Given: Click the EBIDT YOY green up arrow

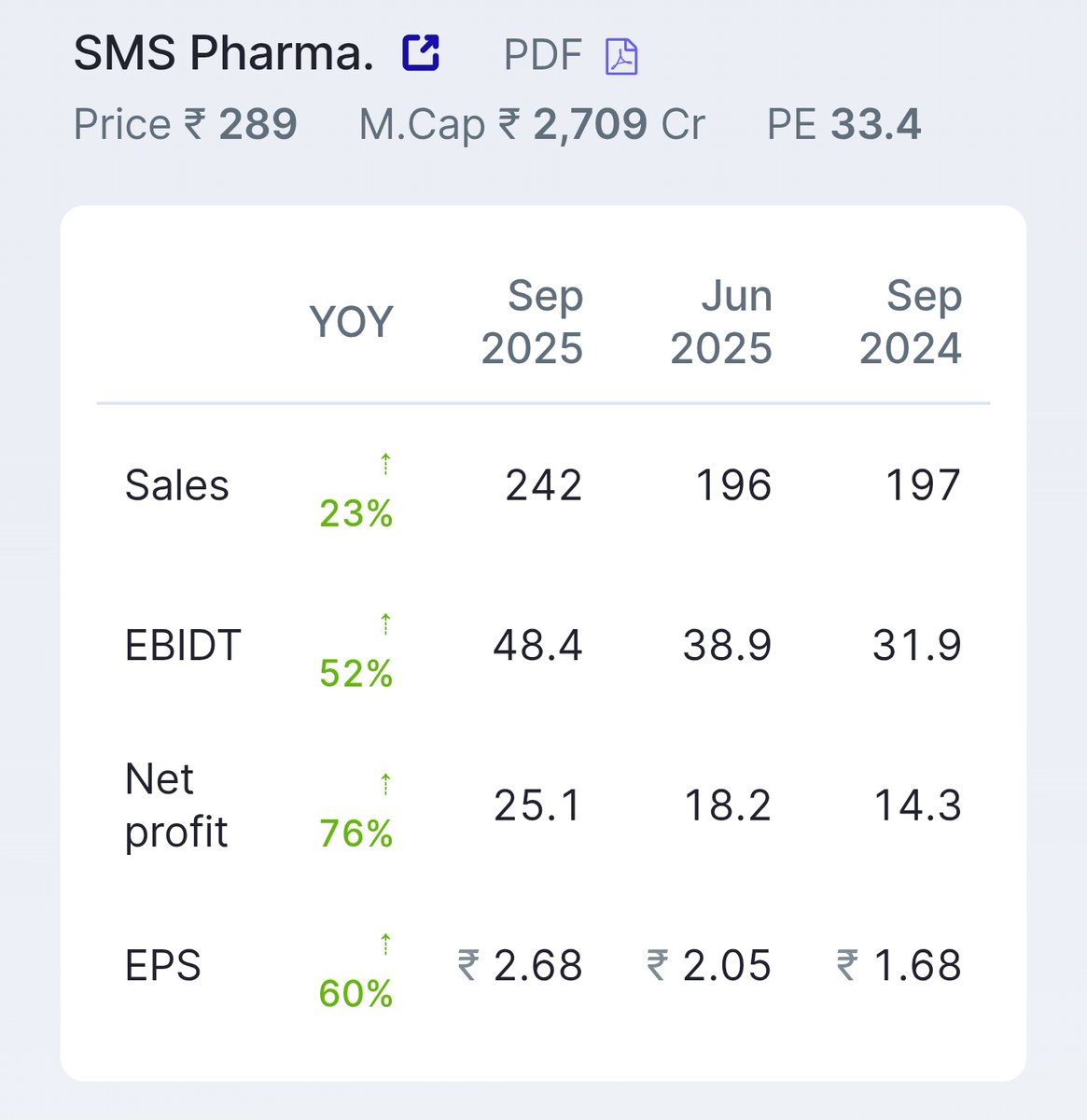Looking at the screenshot, I should [385, 623].
